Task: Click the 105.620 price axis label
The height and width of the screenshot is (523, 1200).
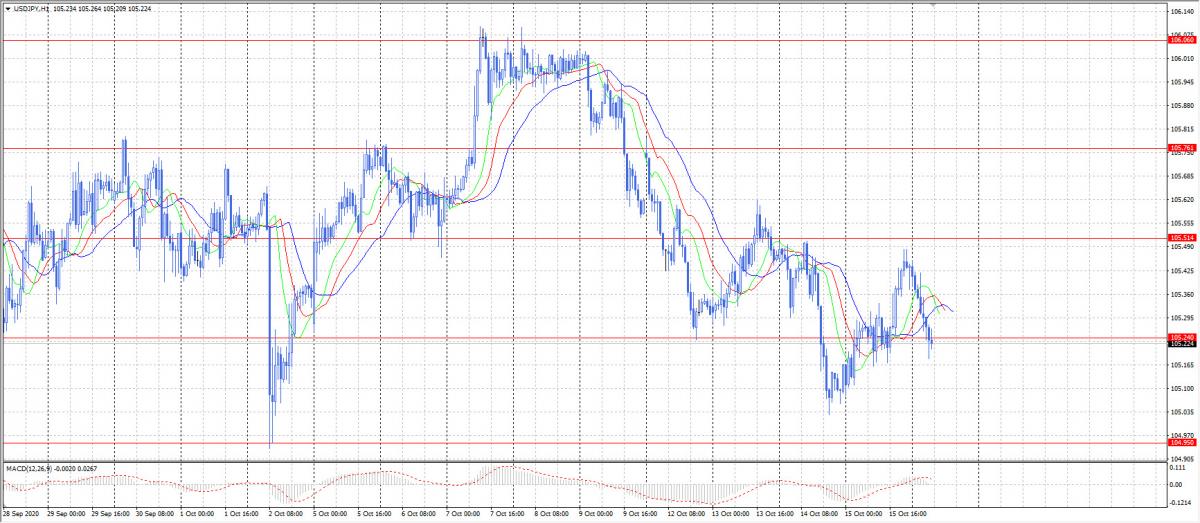Action: 1182,200
